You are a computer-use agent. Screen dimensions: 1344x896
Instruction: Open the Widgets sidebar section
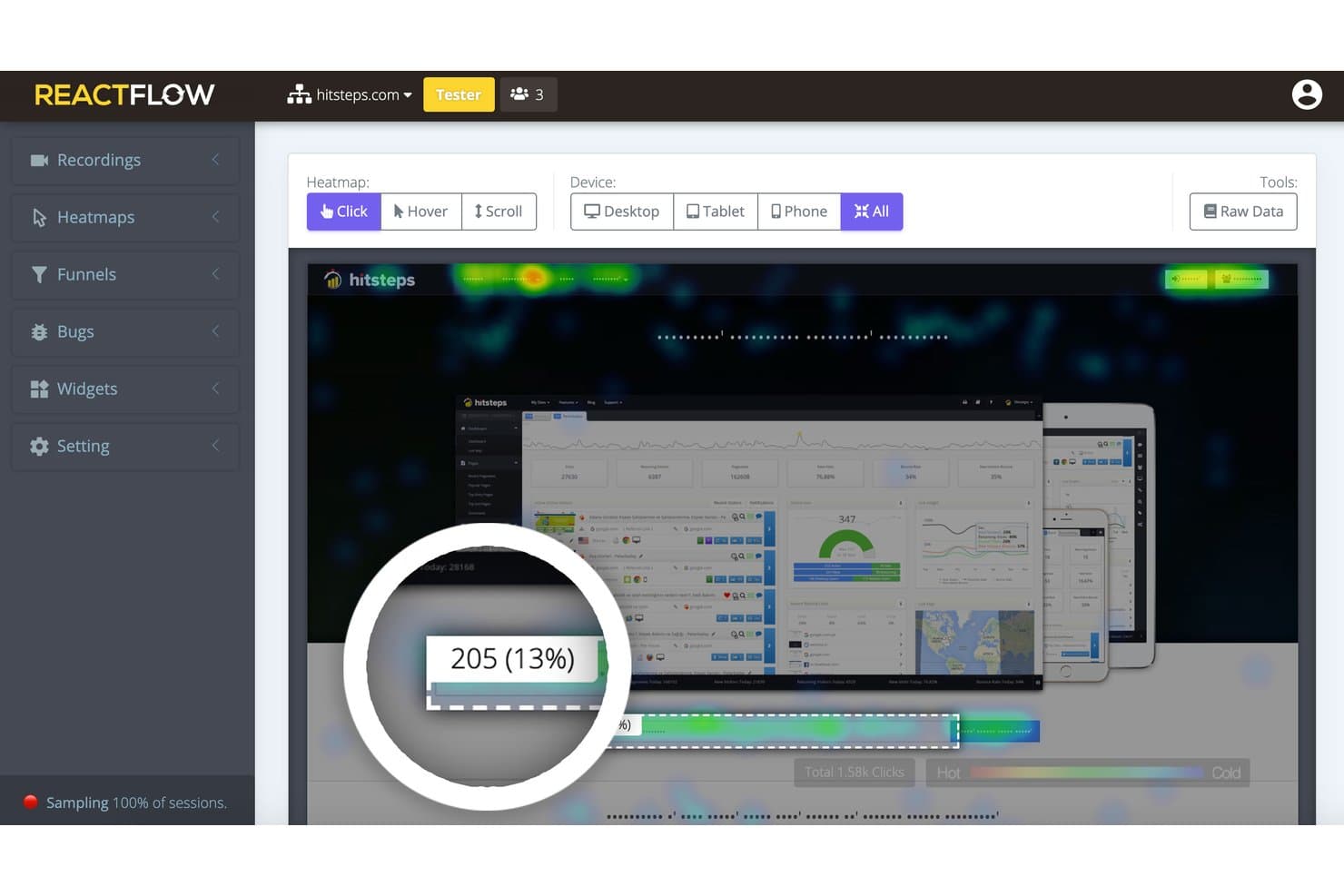[125, 389]
